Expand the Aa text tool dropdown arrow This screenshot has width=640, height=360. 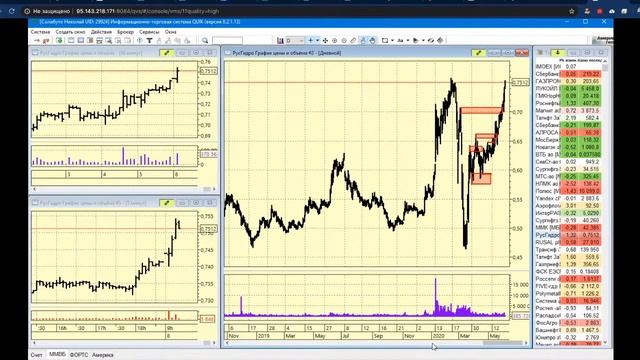click(408, 40)
